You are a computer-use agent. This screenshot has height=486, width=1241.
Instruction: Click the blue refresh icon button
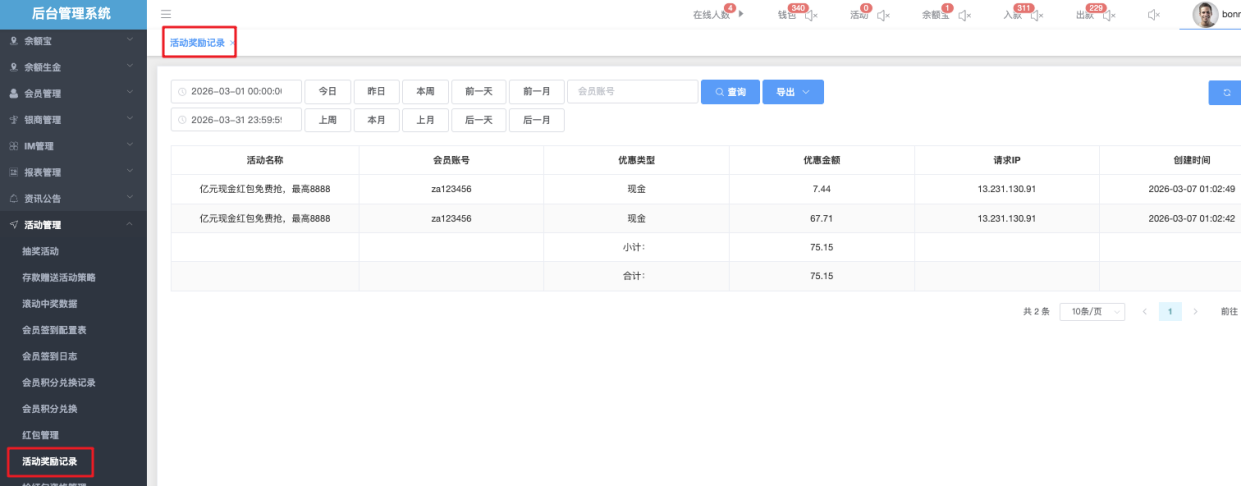1226,92
